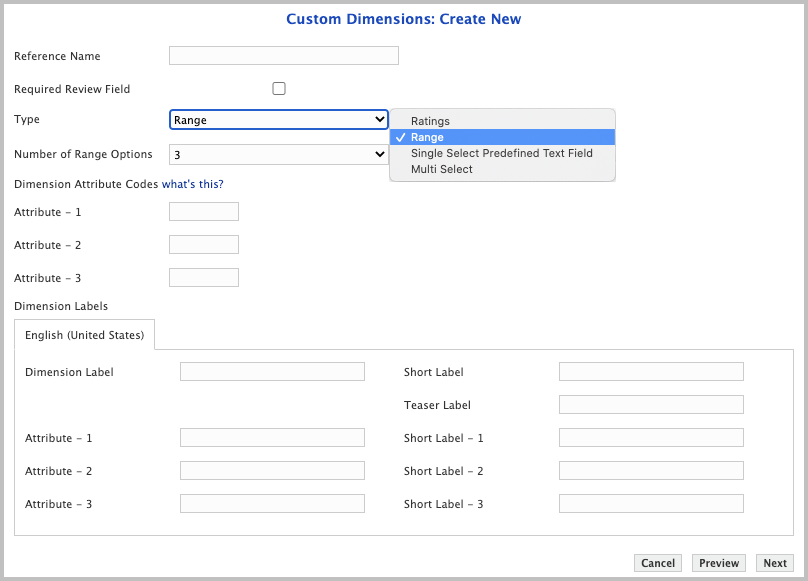Click the Teaser Label input field
808x581 pixels.
[x=651, y=405]
